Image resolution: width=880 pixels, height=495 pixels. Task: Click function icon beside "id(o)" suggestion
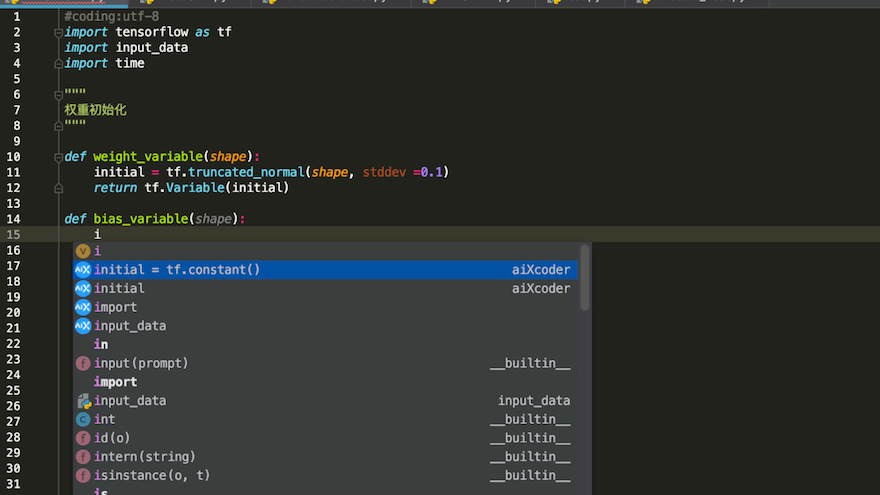(83, 438)
